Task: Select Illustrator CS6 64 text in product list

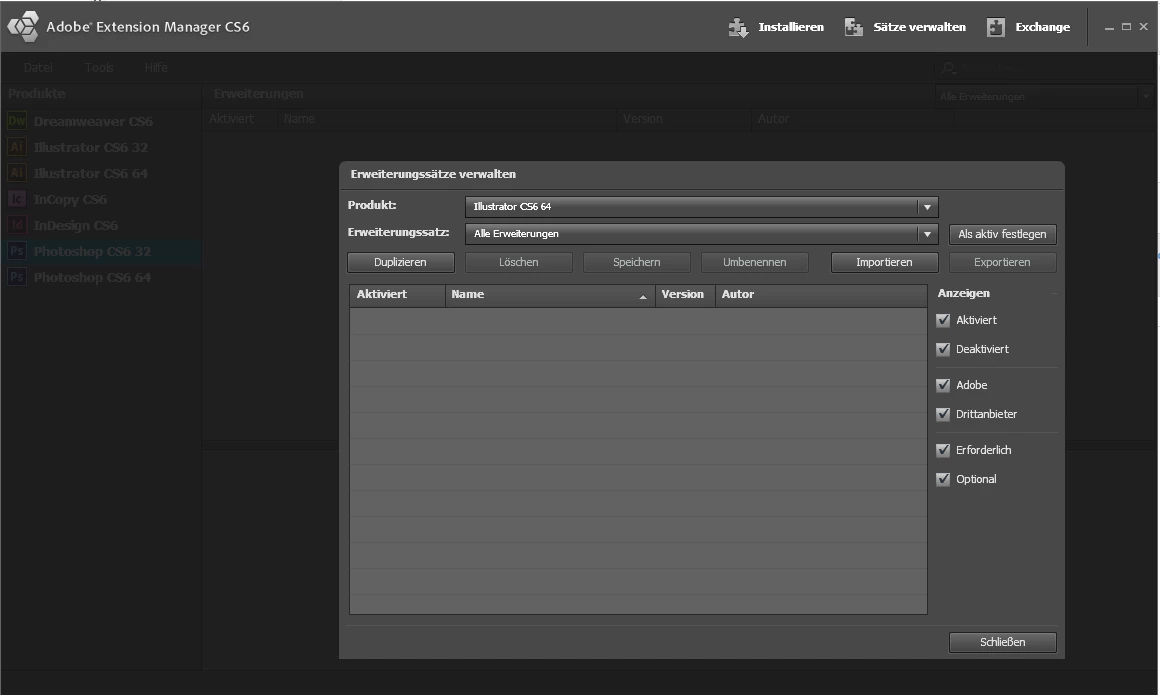Action: click(x=90, y=173)
